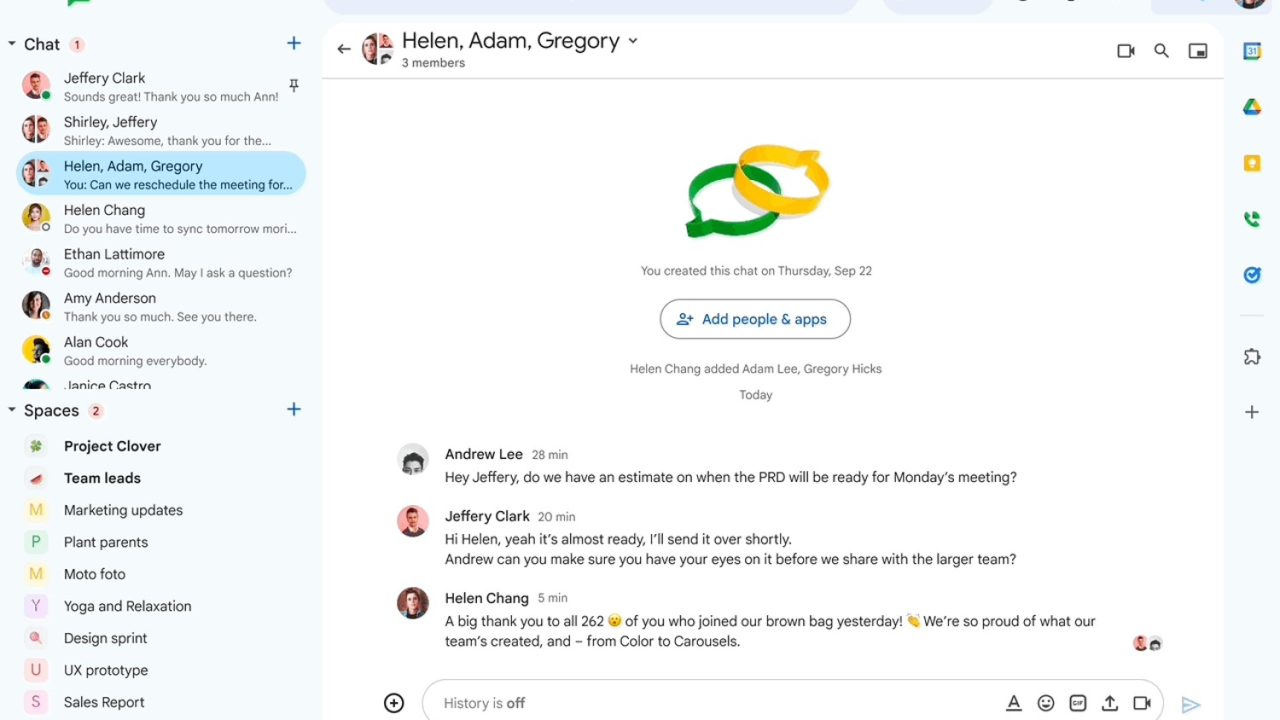Open formatting options in compose bar
1280x720 pixels.
(1014, 703)
